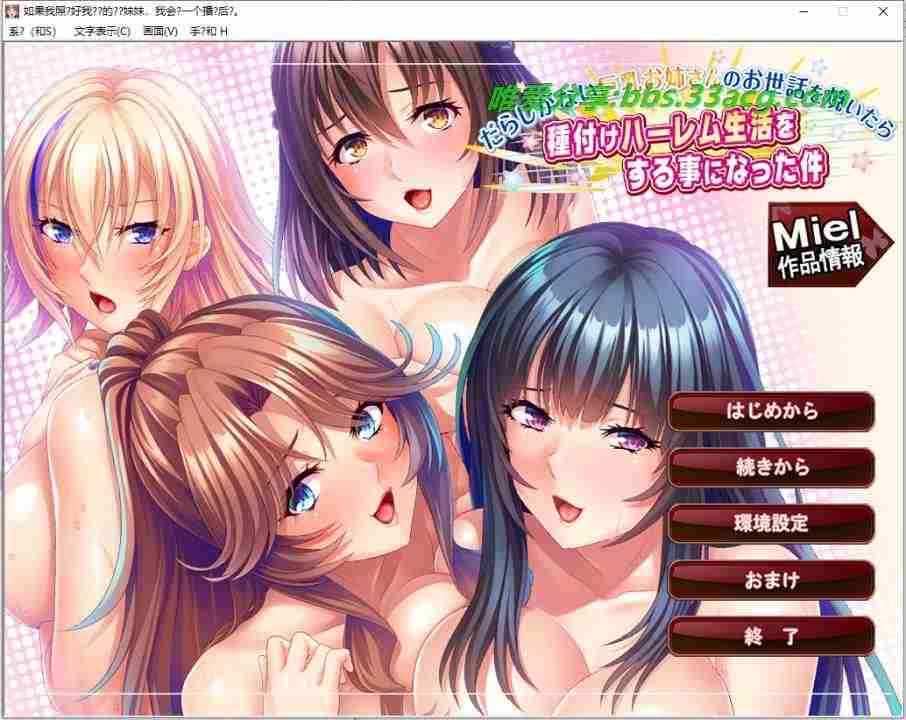
Task: Quit the game with 終了 button
Action: tap(772, 636)
